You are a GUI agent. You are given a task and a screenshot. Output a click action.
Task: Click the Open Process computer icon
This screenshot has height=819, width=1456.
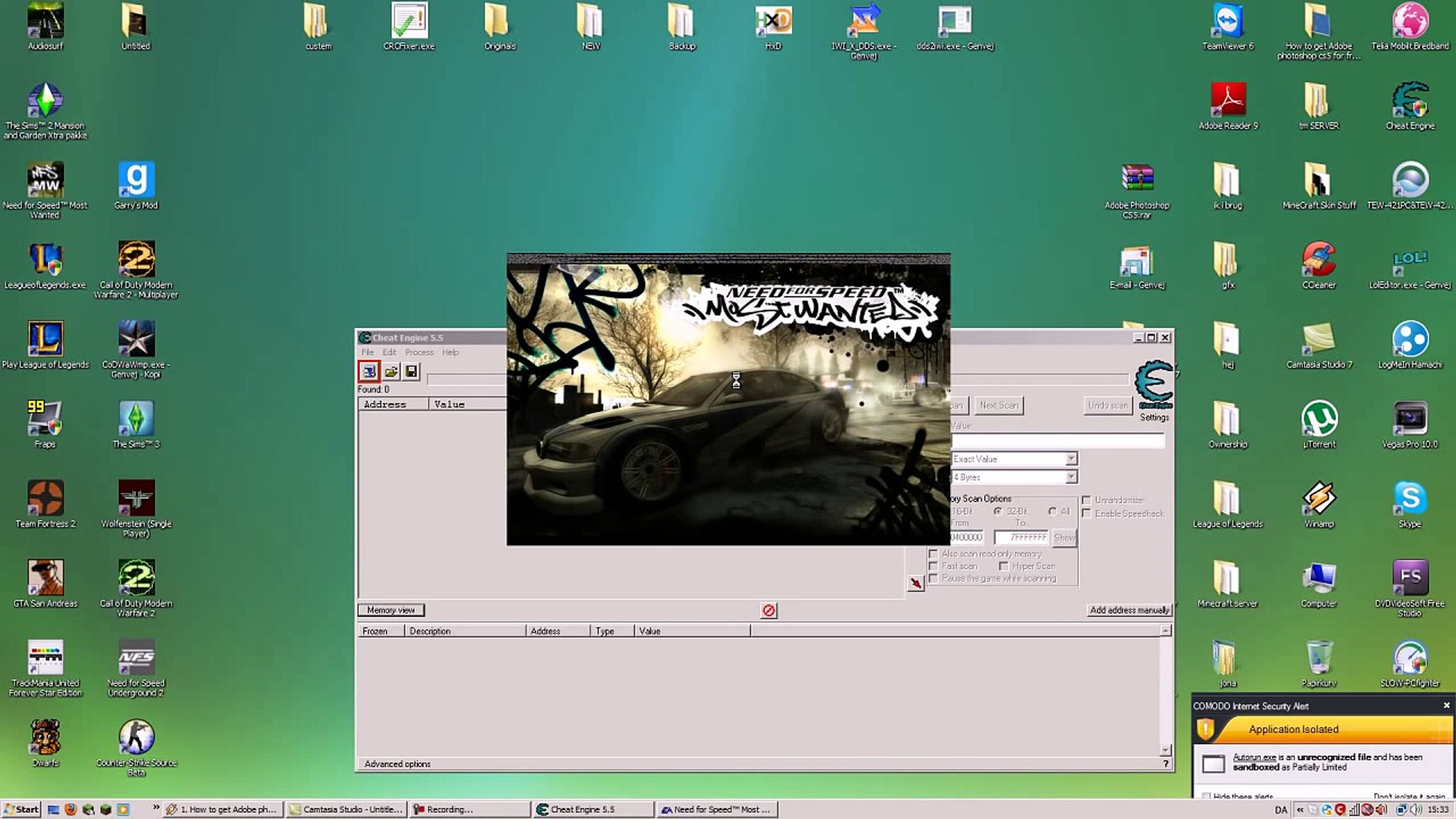369,372
